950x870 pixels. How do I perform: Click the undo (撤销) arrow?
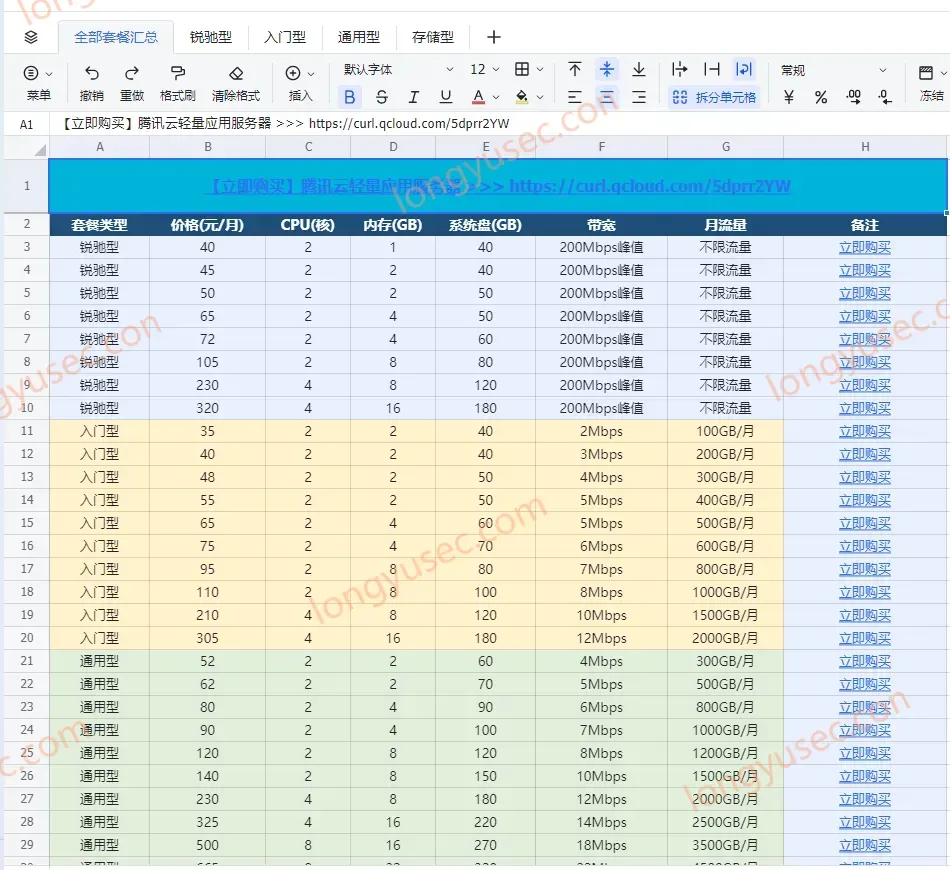(x=91, y=73)
